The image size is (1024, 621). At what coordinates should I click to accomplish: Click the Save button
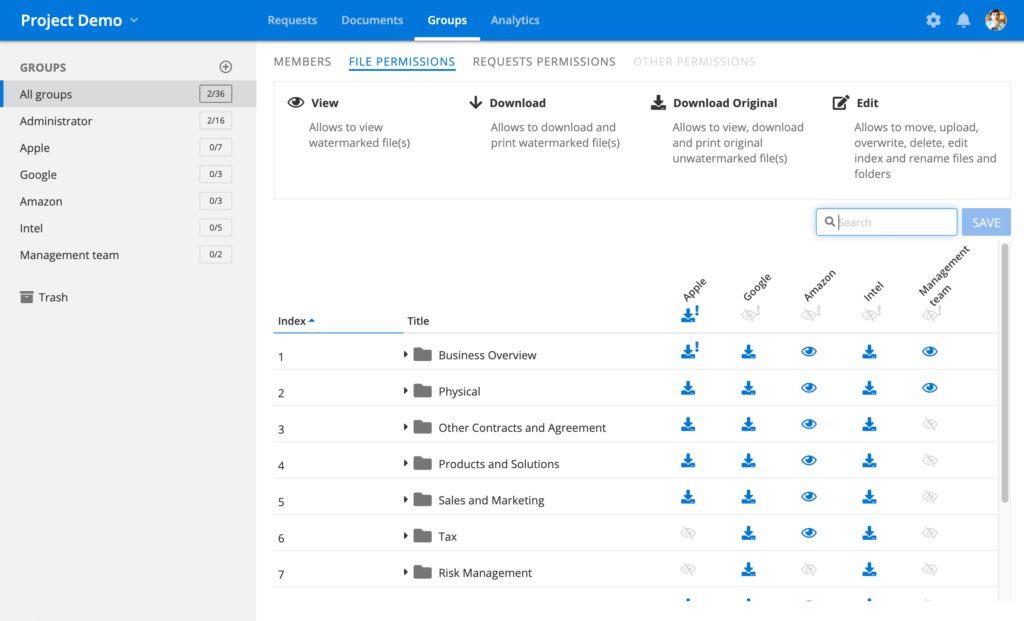point(986,222)
